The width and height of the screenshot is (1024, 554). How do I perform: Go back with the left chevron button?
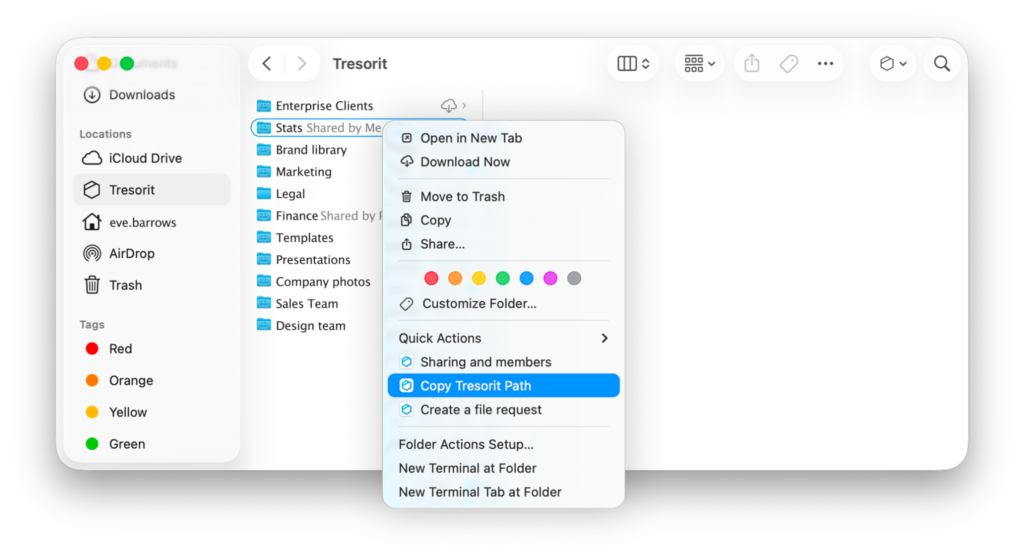tap(266, 63)
